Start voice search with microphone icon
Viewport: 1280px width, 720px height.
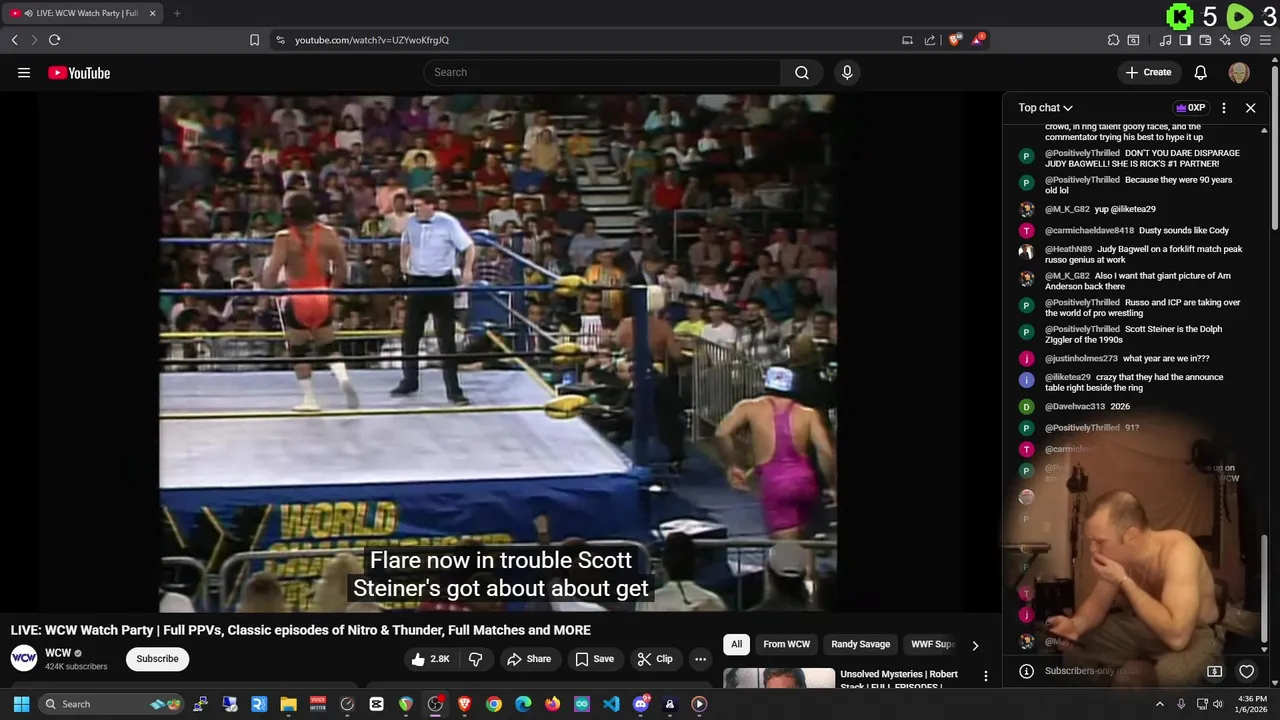point(847,72)
